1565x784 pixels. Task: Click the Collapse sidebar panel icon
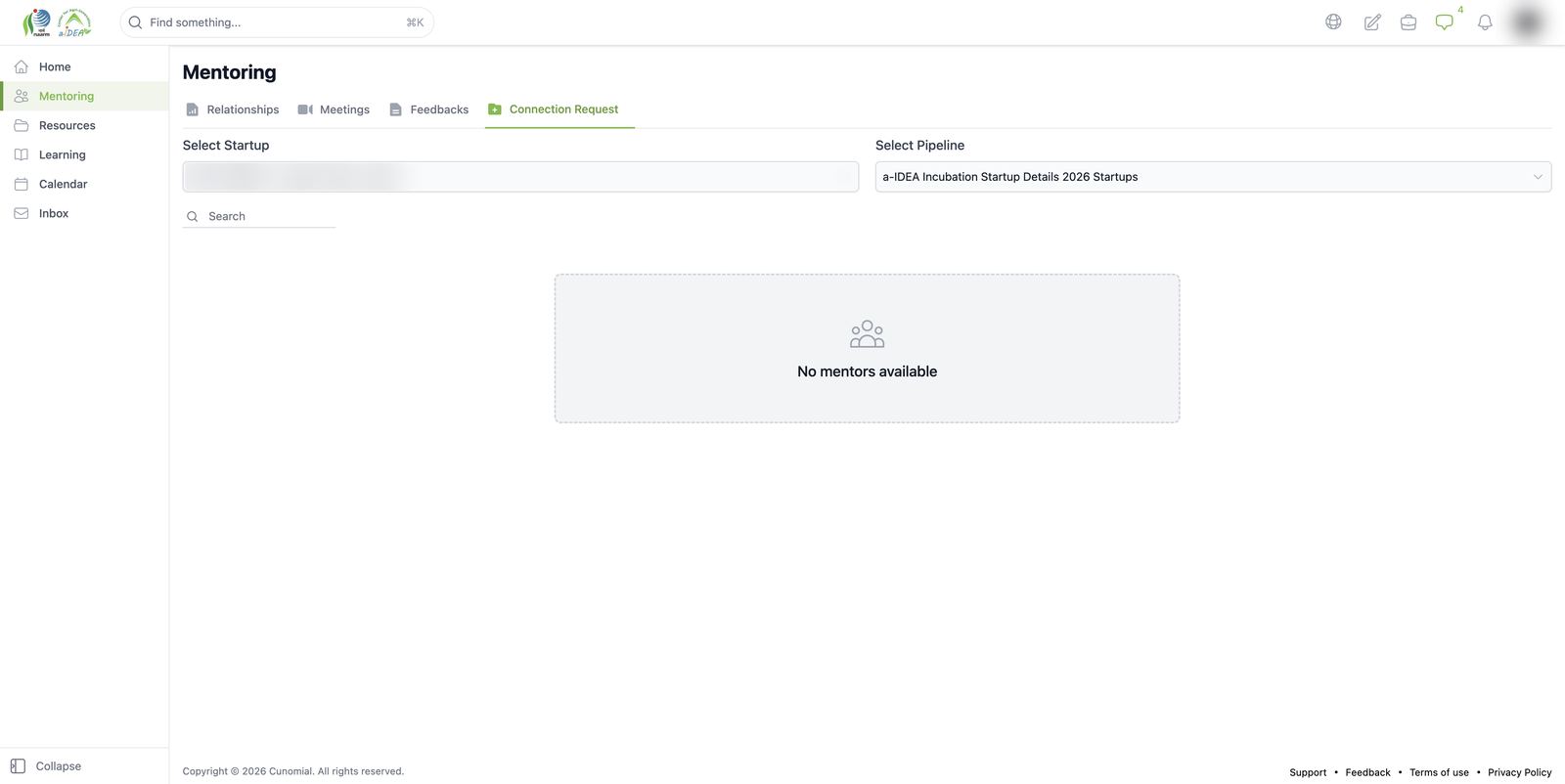(x=18, y=766)
